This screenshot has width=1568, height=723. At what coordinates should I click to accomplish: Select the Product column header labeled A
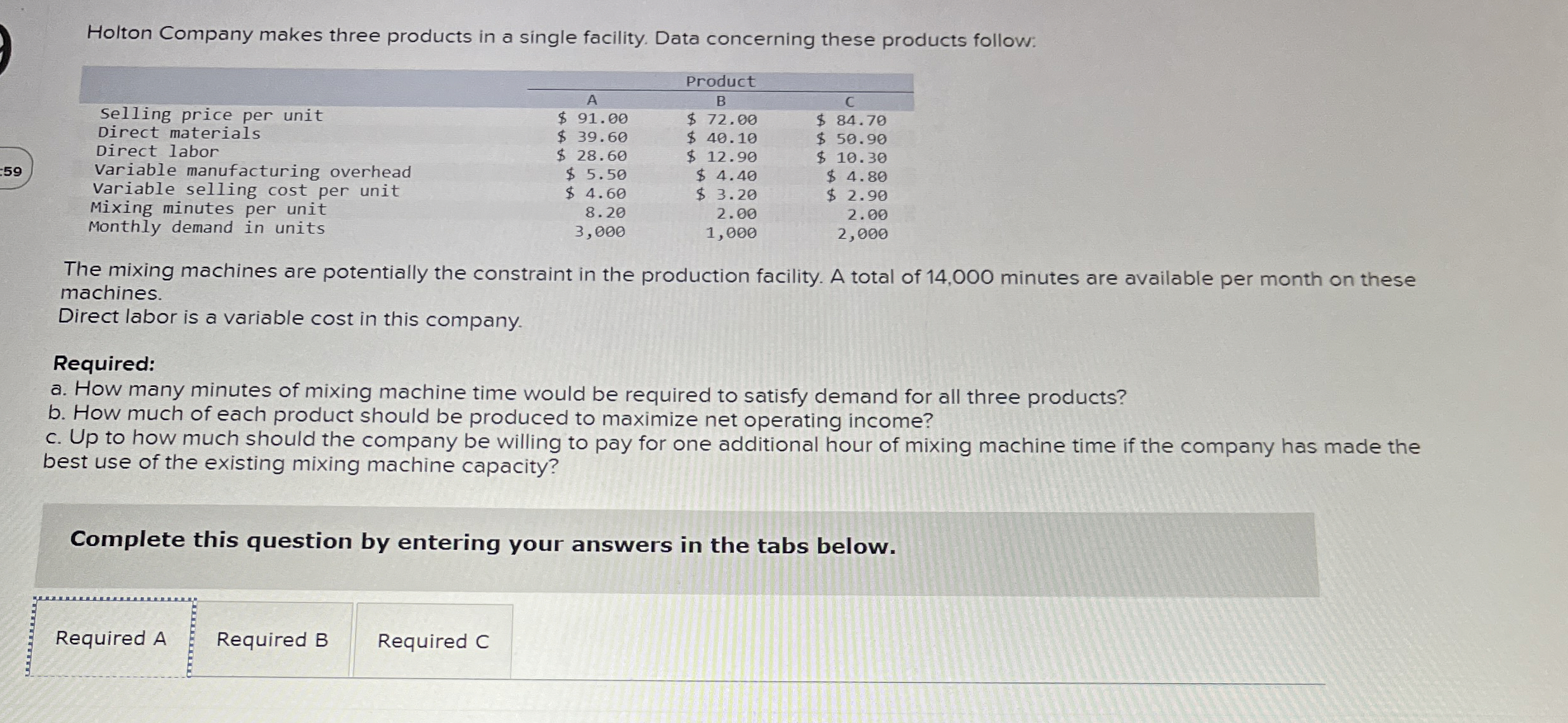[593, 100]
